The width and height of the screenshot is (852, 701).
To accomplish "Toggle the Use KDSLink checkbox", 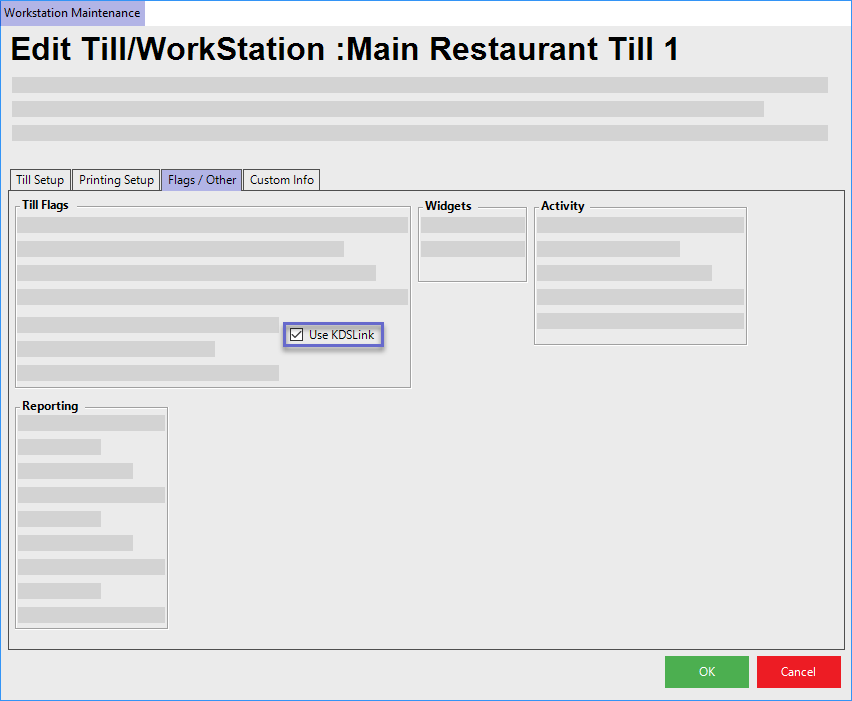I will click(296, 335).
